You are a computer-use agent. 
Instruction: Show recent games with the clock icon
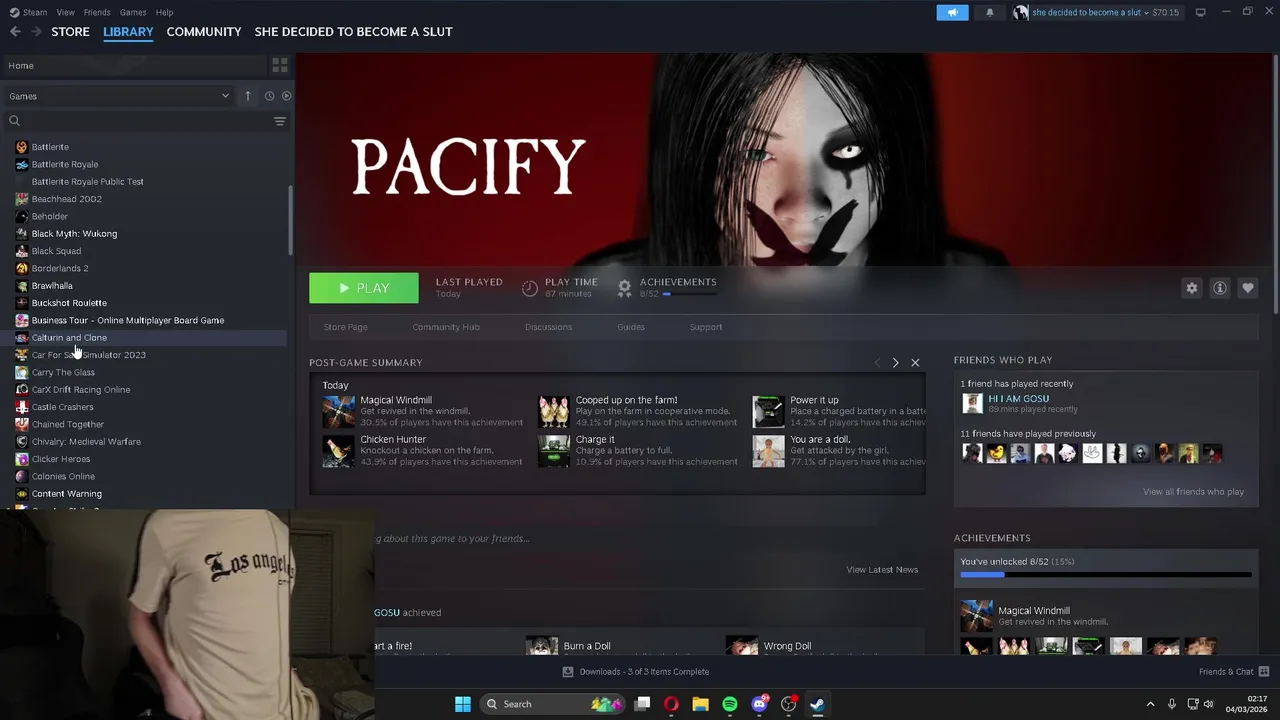[x=269, y=96]
